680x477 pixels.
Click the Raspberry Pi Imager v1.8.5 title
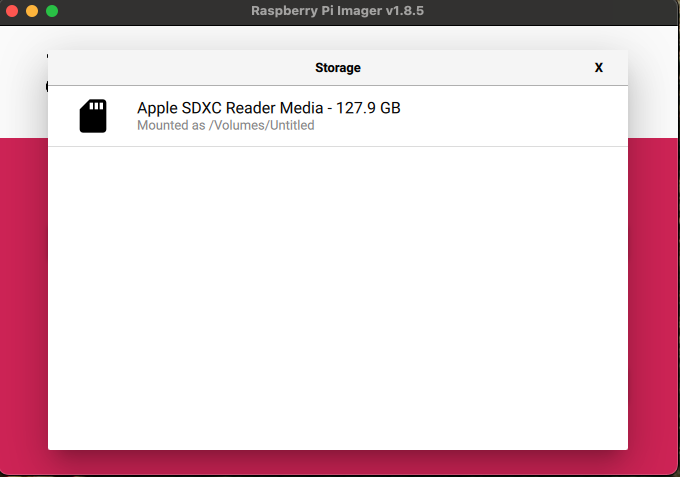[x=337, y=11]
